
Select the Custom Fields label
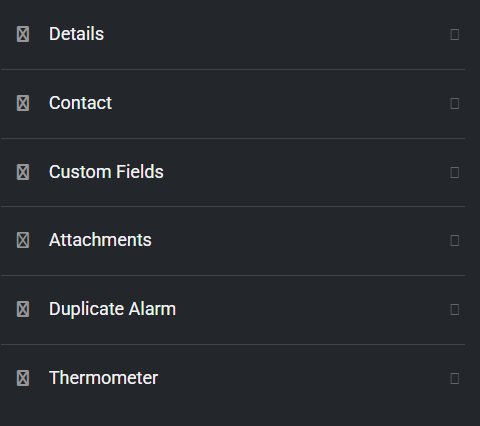[x=106, y=172]
